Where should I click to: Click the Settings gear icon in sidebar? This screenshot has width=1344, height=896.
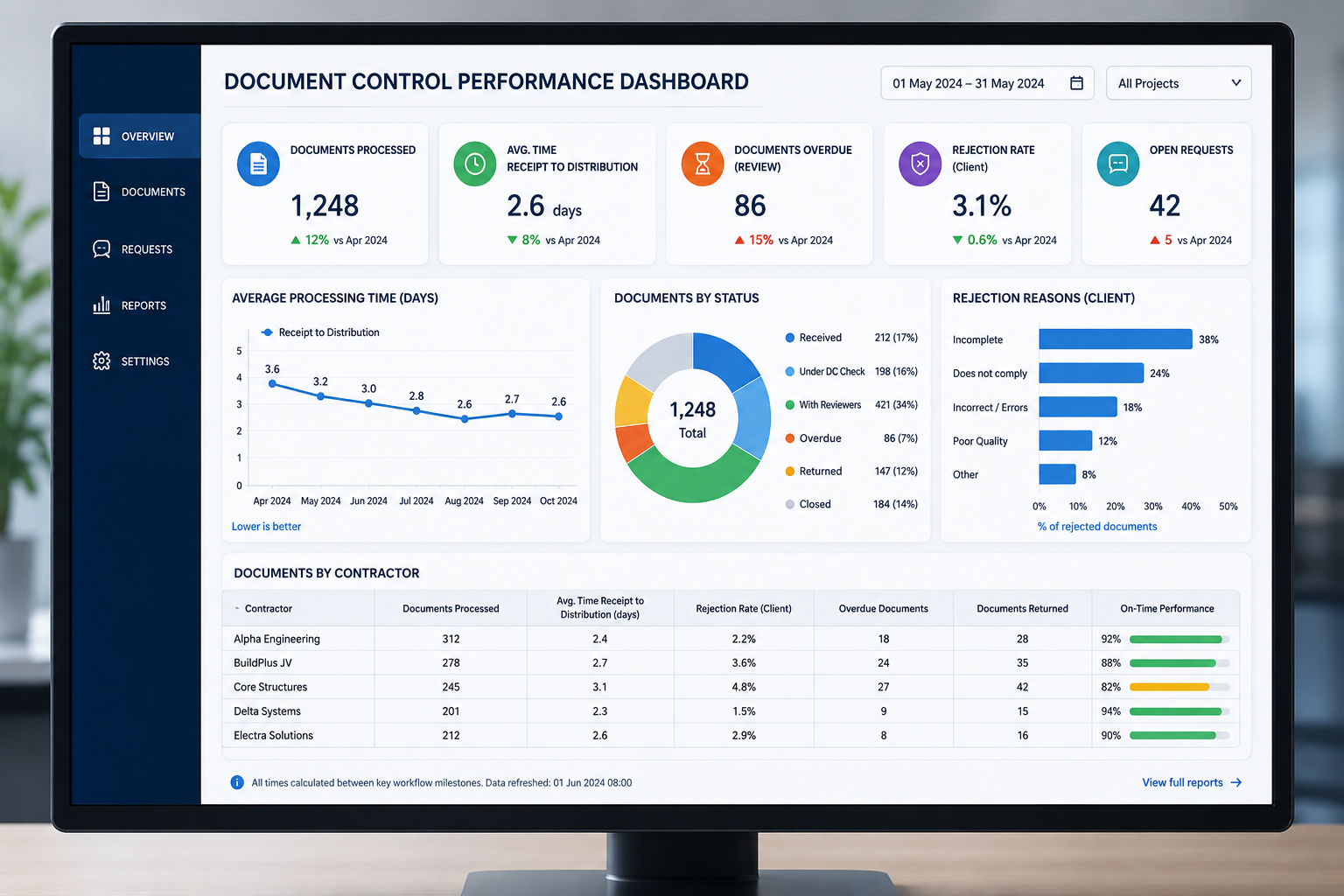[101, 360]
